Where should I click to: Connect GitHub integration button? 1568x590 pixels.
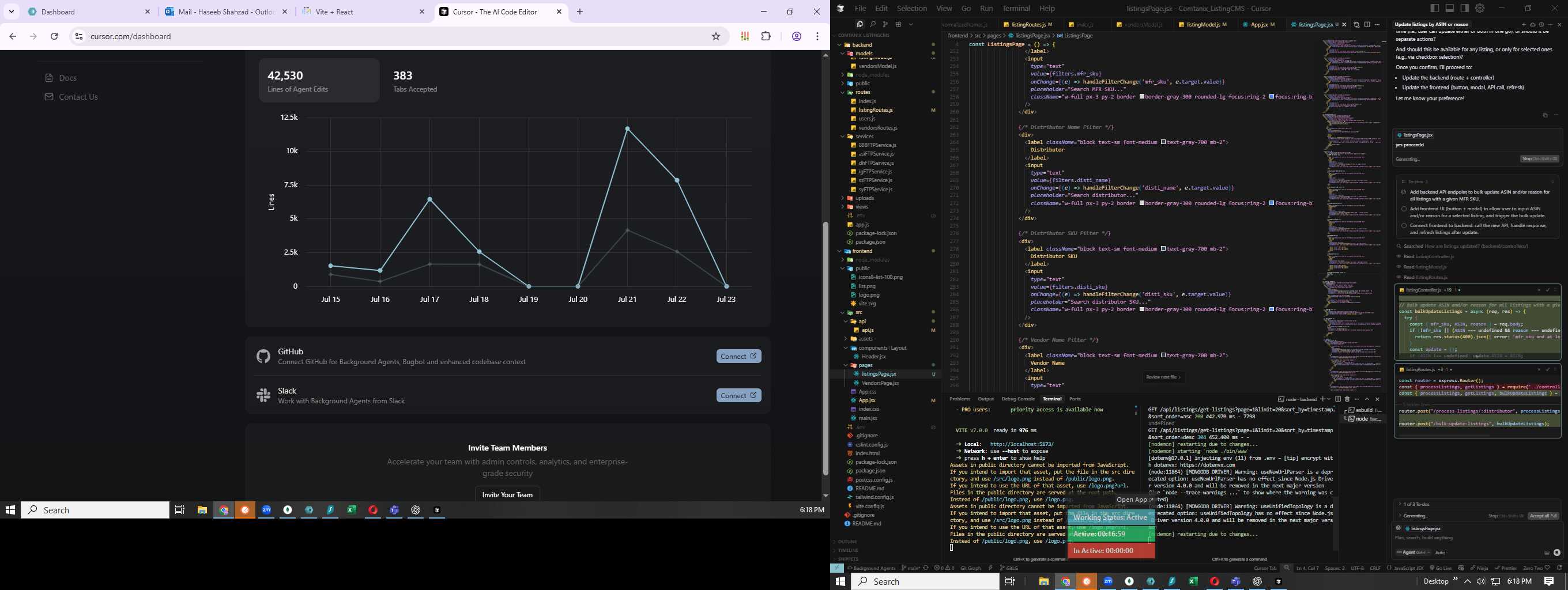[x=738, y=357]
